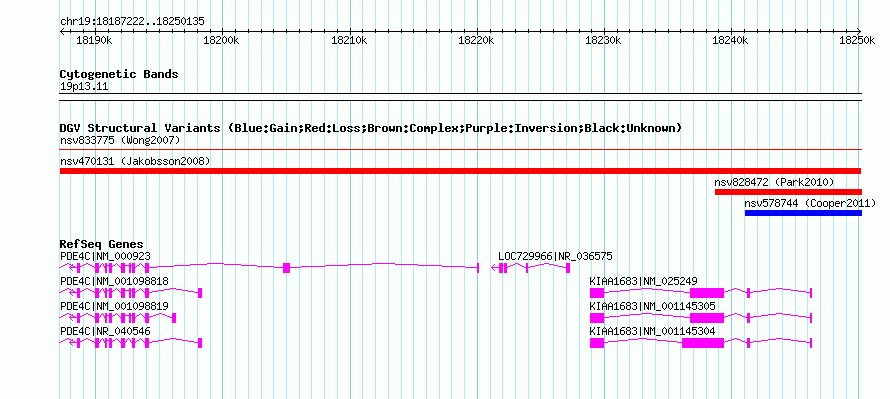Image resolution: width=890 pixels, height=399 pixels.
Task: Select the 19p13.11 band label
Action: [x=84, y=86]
